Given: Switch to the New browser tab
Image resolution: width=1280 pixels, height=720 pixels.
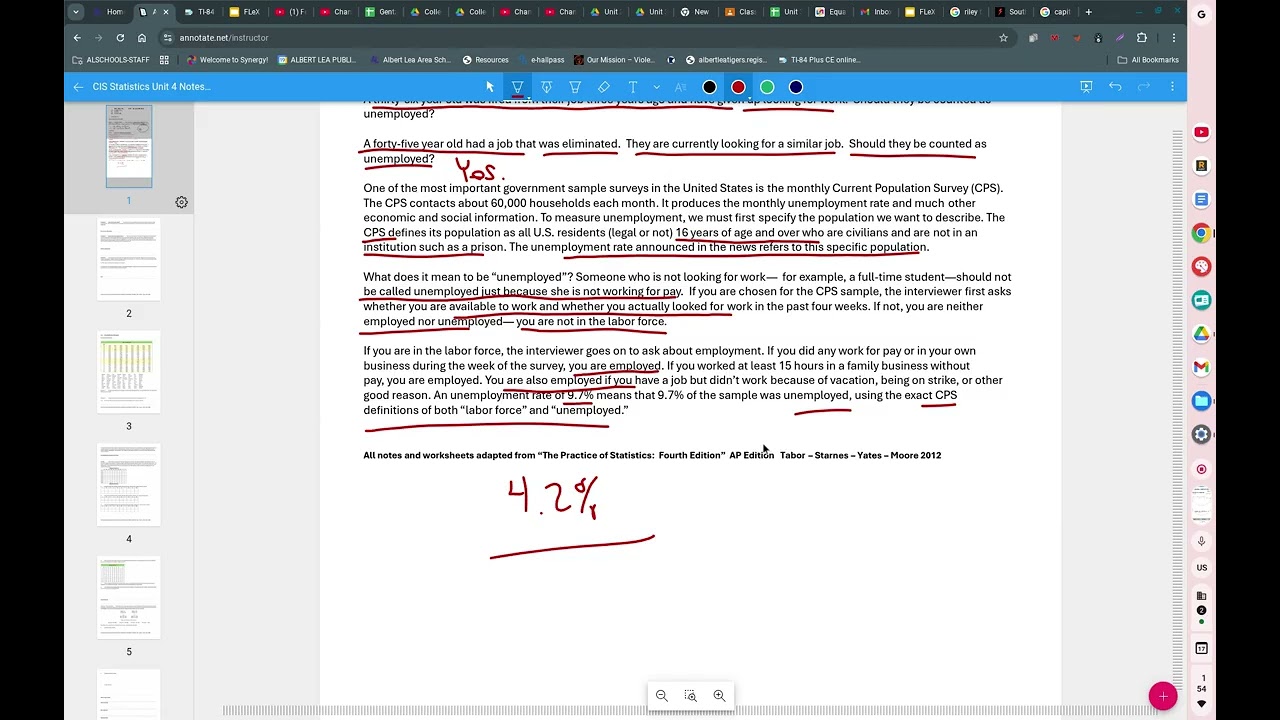Looking at the screenshot, I should (x=695, y=12).
